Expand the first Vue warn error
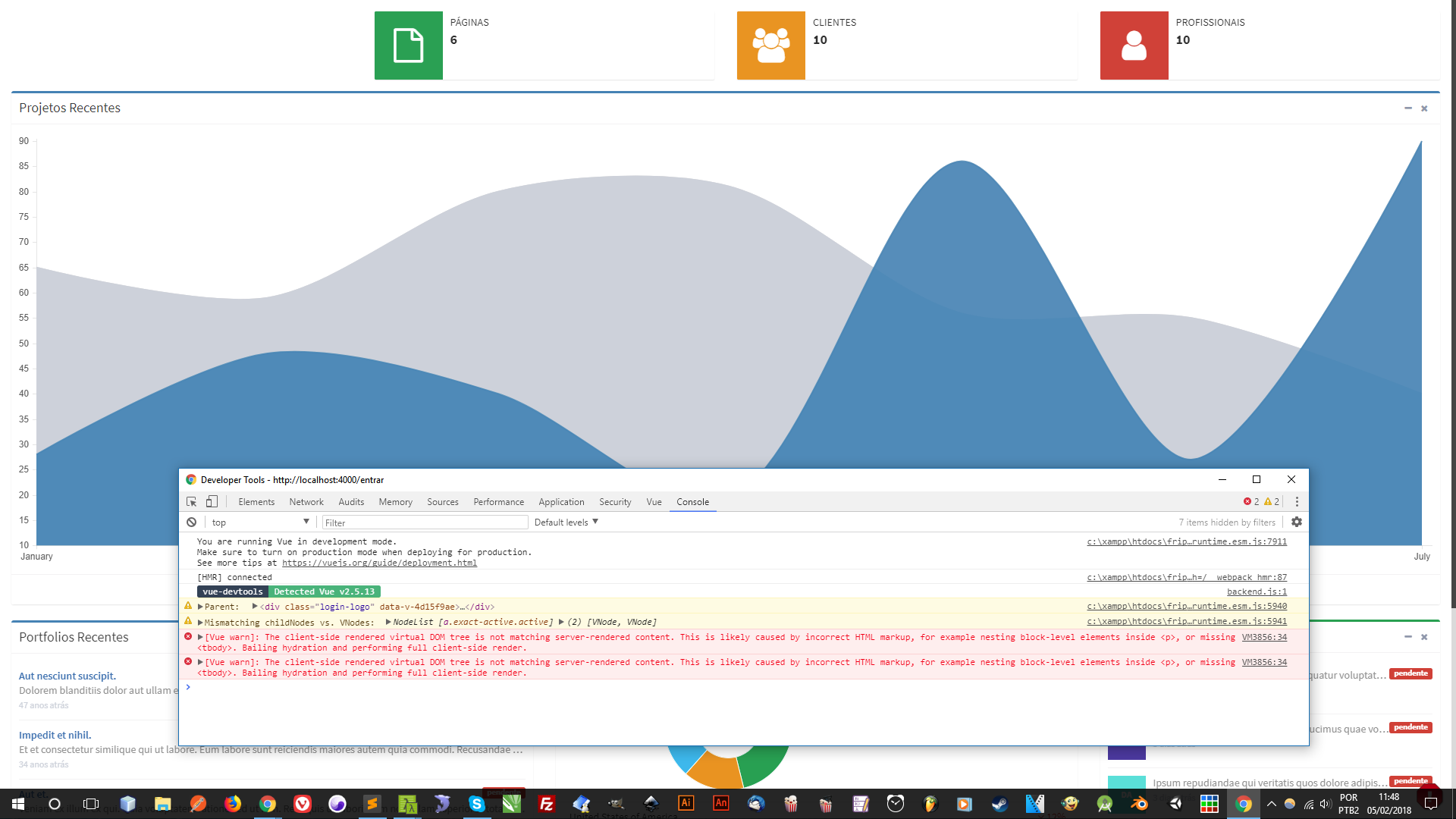 (201, 638)
